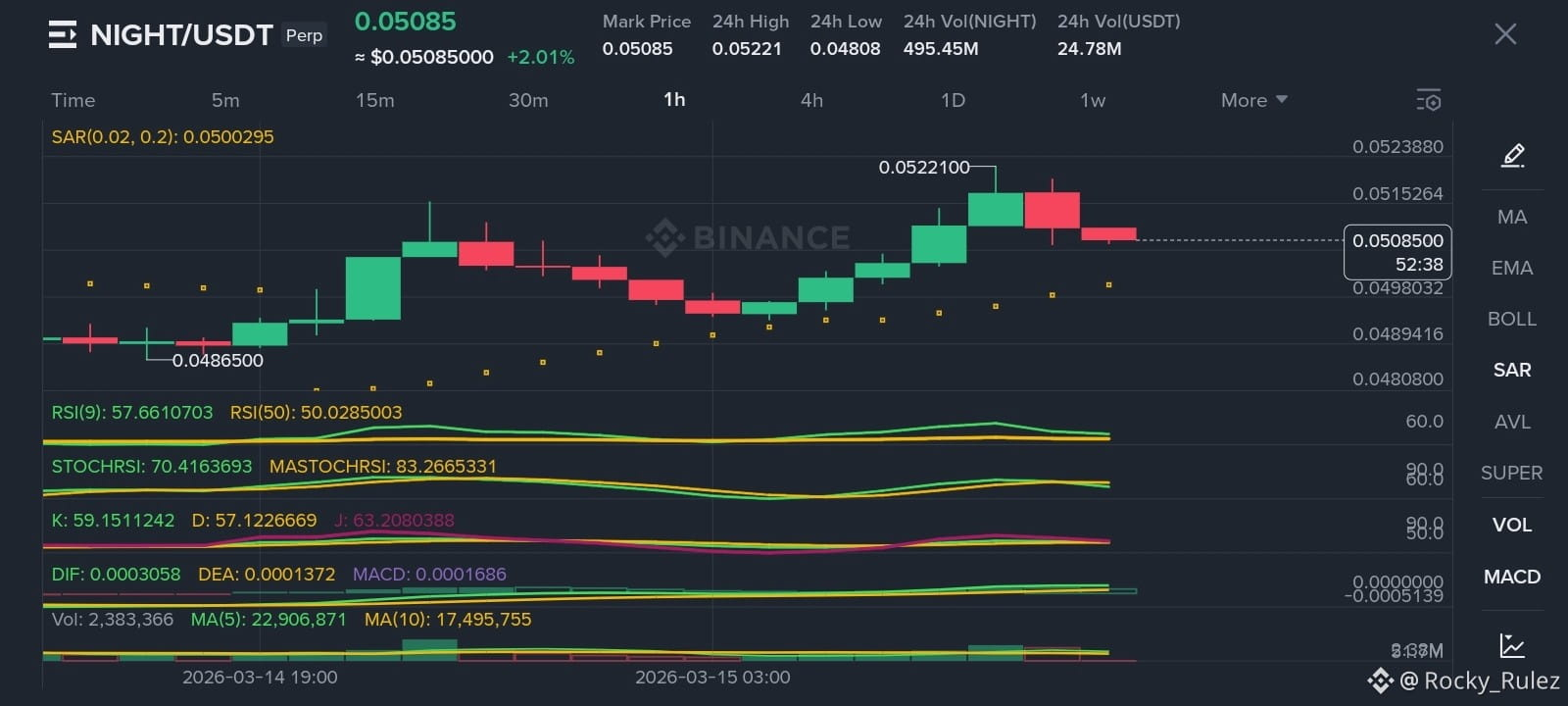
Task: Toggle the EMA indicator
Action: 1512,268
